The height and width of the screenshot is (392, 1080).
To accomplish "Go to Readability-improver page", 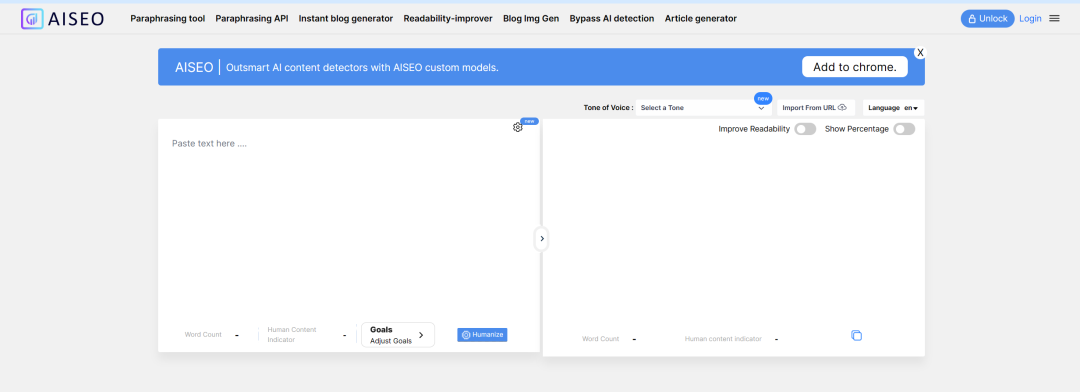I will (x=448, y=19).
